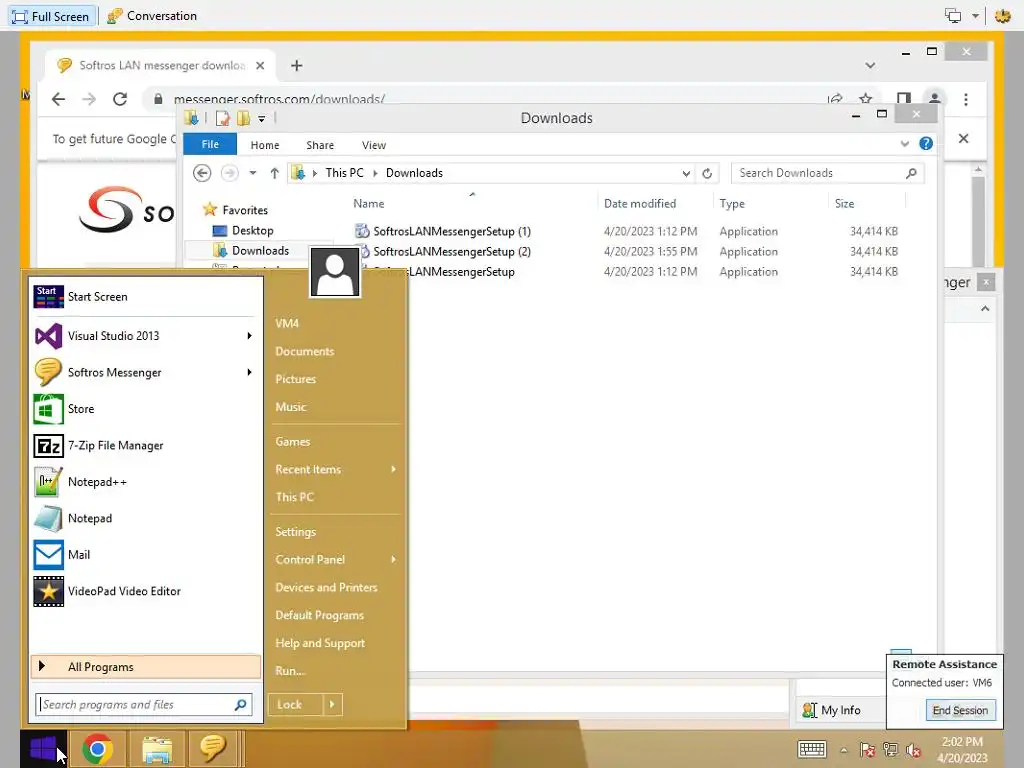Select SoftrosLANMessengerSetup (2) file
The width and height of the screenshot is (1024, 768).
451,251
